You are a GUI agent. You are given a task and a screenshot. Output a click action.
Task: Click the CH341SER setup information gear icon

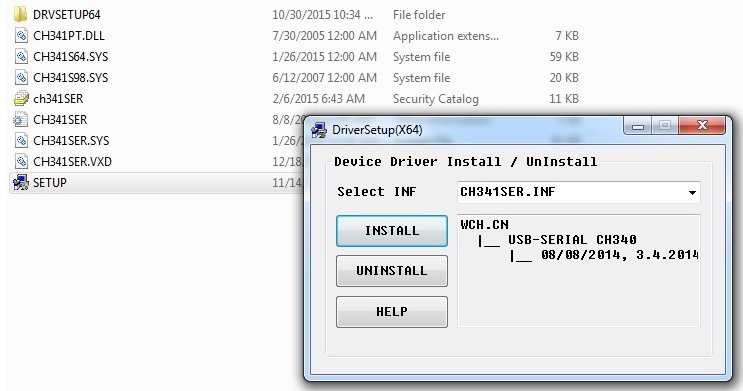pyautogui.click(x=21, y=119)
